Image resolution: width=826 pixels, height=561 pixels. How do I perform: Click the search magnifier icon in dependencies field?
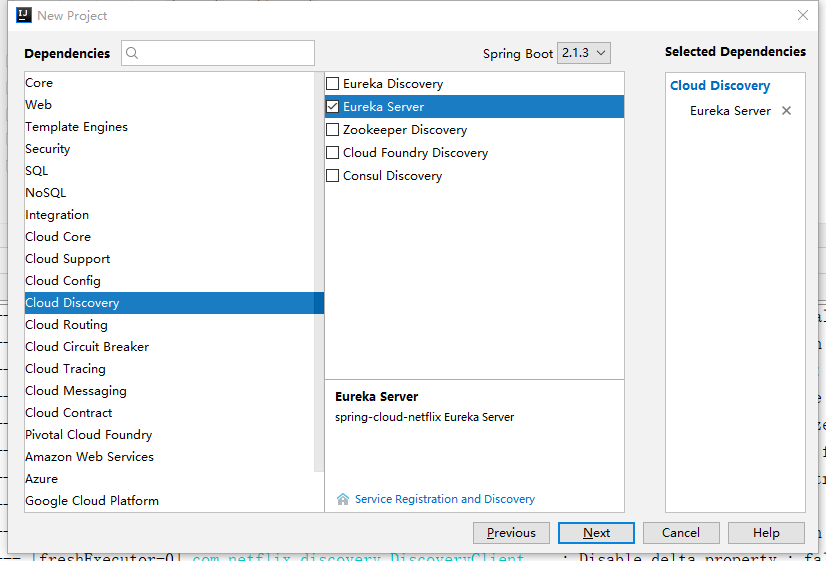(x=132, y=53)
